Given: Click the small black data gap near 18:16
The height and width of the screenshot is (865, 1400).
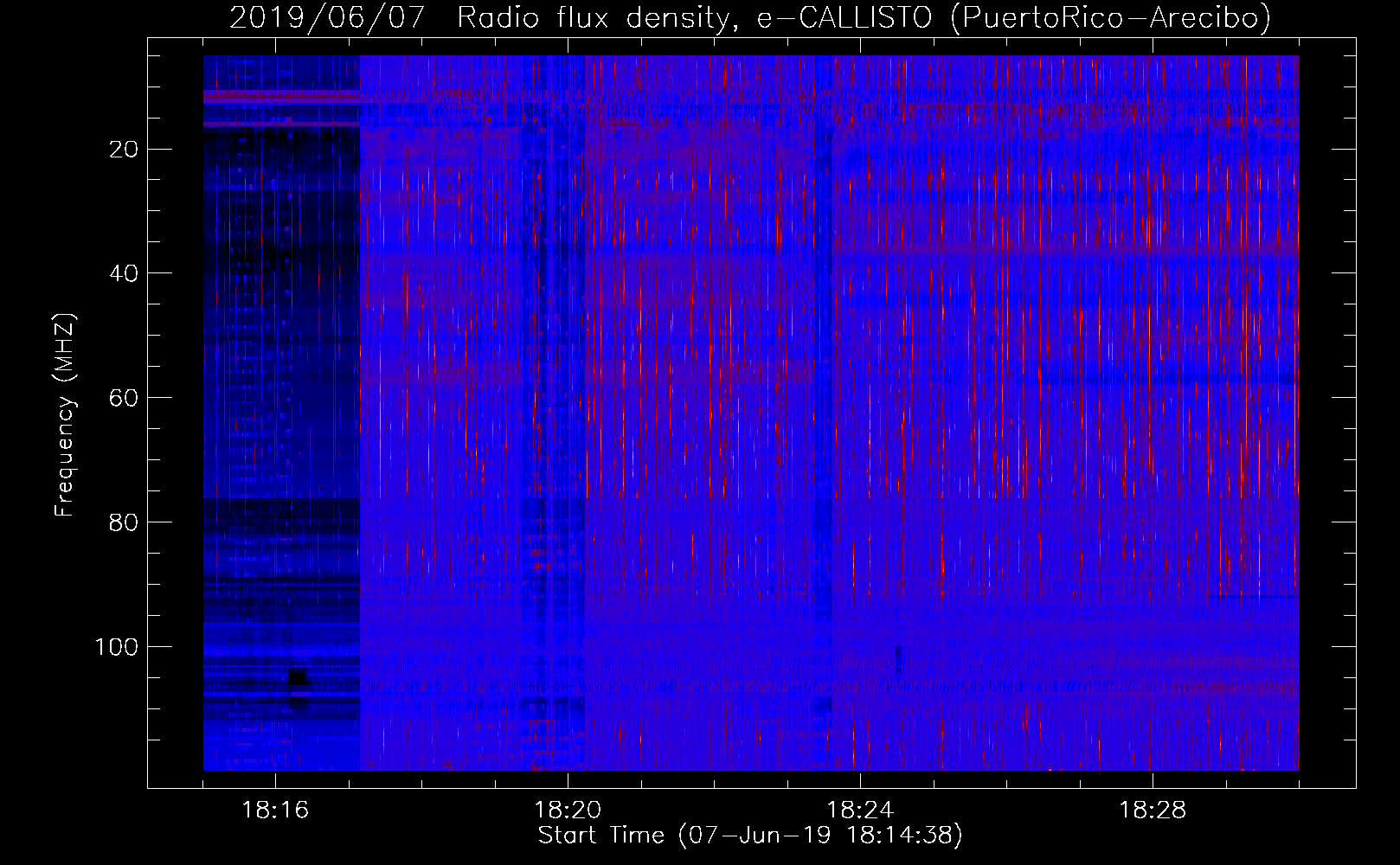Looking at the screenshot, I should [299, 676].
